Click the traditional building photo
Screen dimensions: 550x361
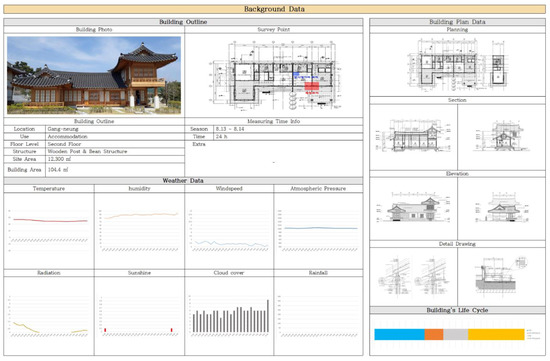(94, 75)
